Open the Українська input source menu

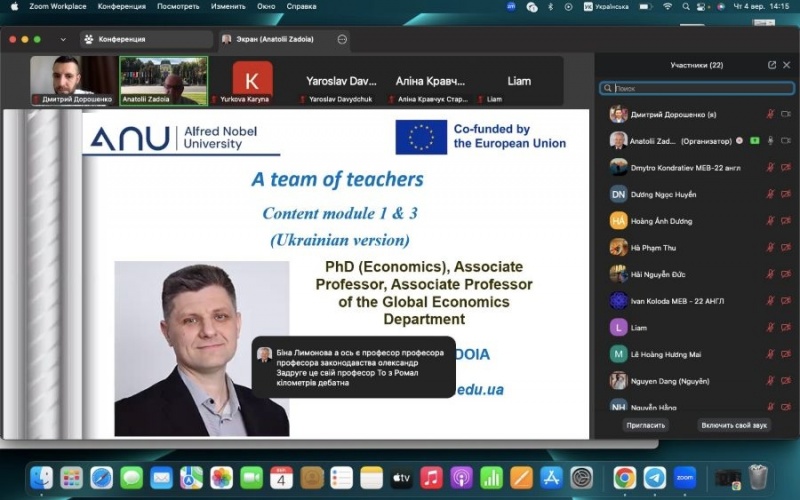click(x=606, y=7)
